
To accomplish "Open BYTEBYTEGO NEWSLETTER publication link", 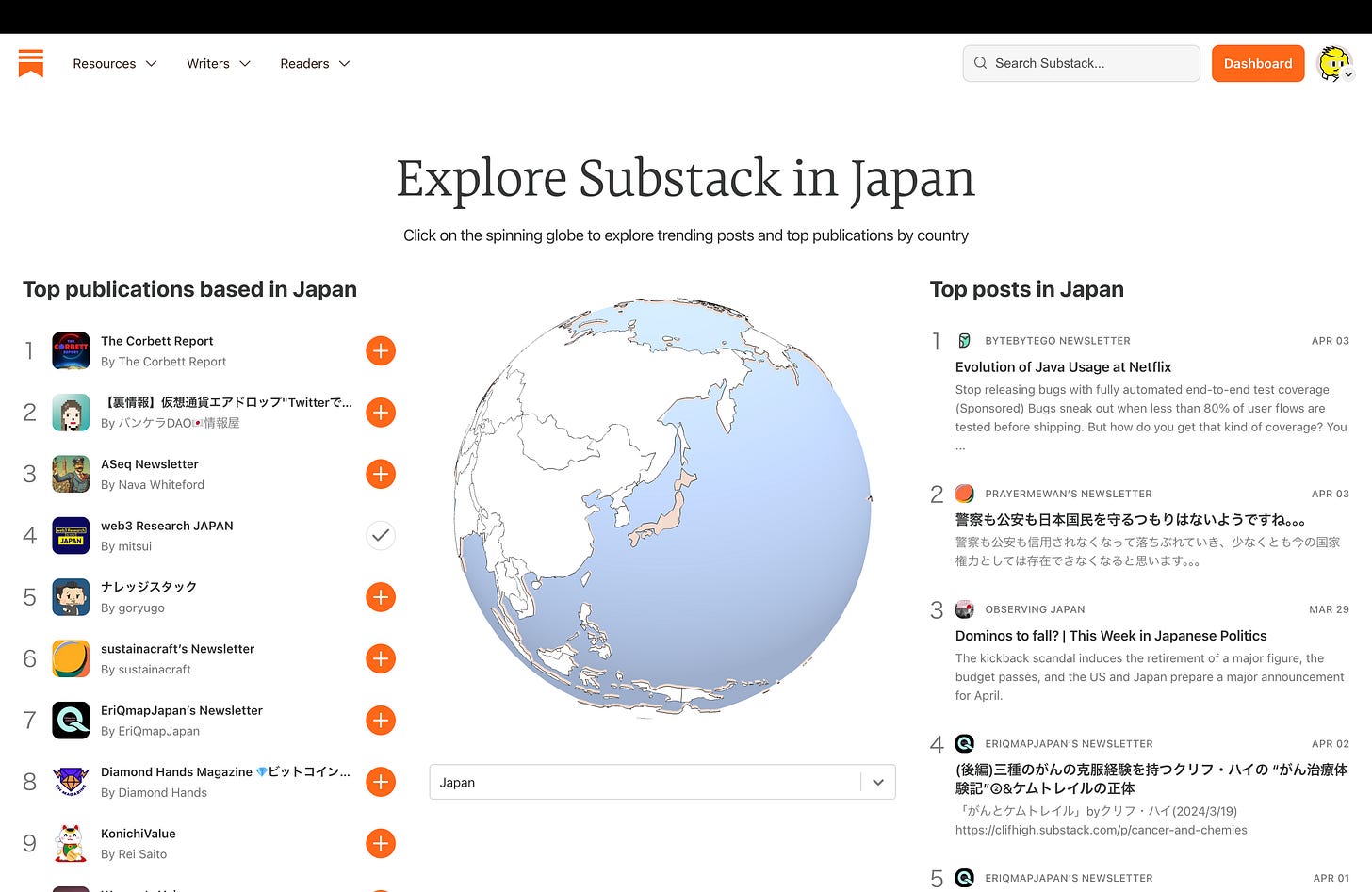I will coord(1057,341).
